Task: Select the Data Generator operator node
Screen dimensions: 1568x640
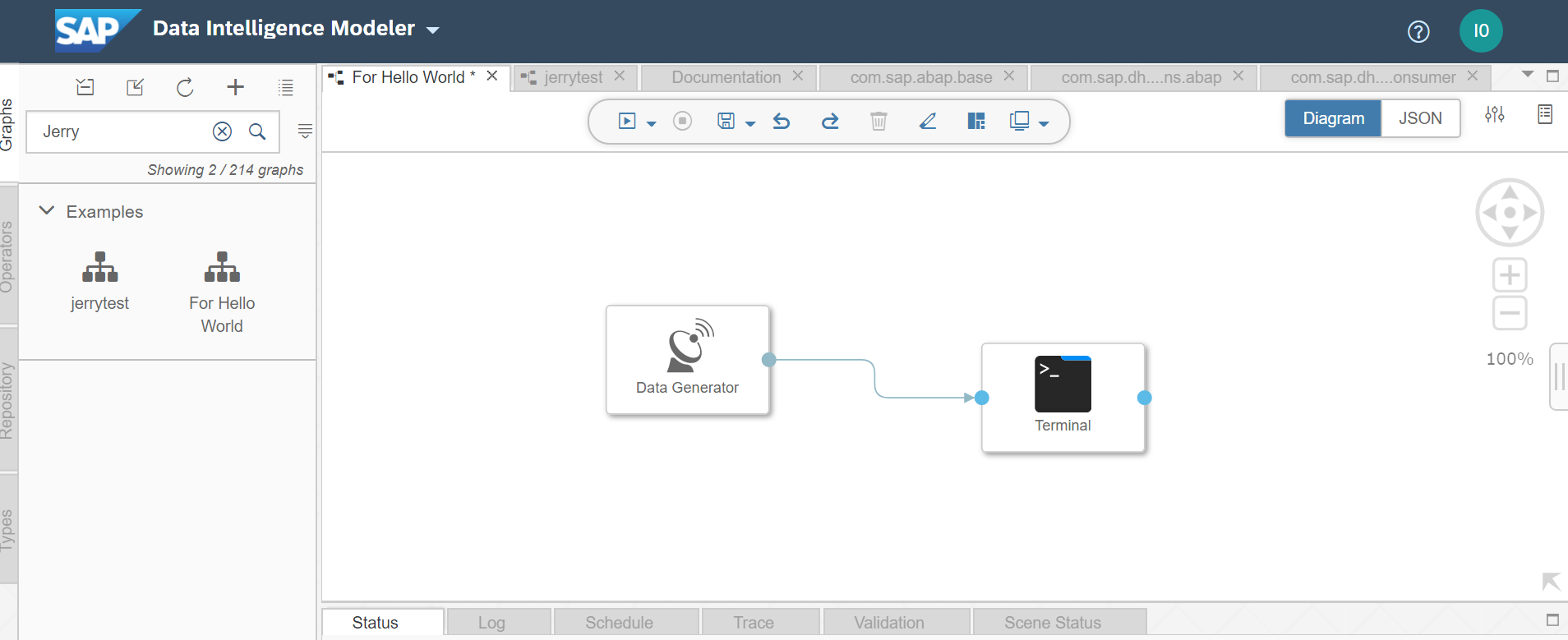Action: coord(688,360)
